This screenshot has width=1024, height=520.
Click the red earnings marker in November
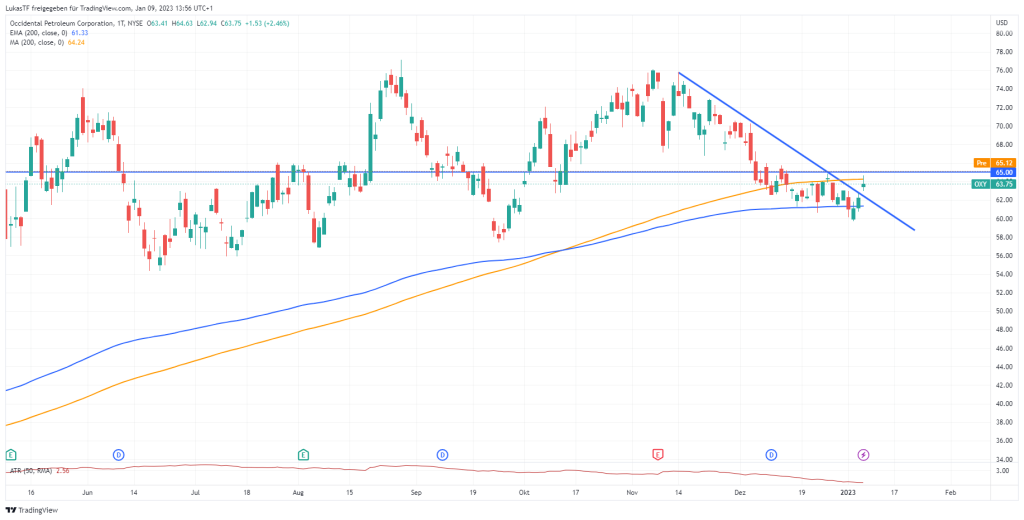tap(657, 455)
